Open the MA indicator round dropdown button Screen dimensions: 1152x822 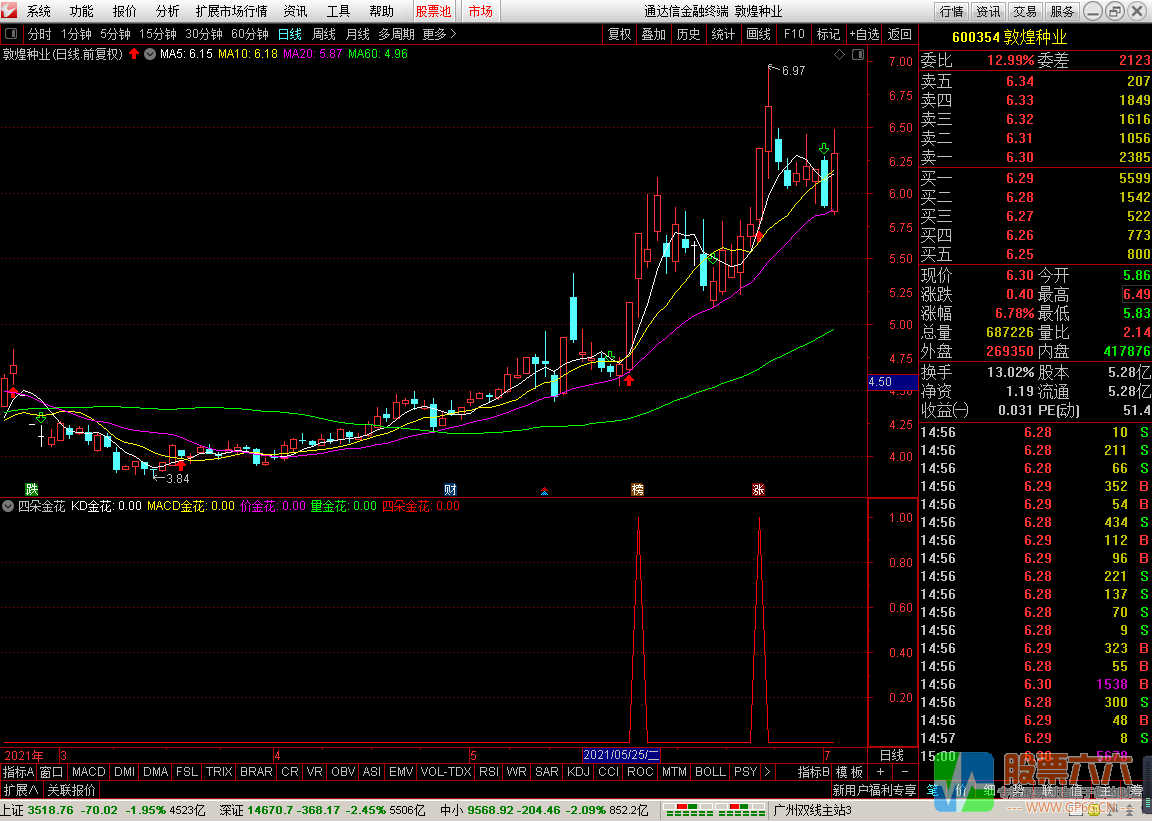click(x=150, y=54)
